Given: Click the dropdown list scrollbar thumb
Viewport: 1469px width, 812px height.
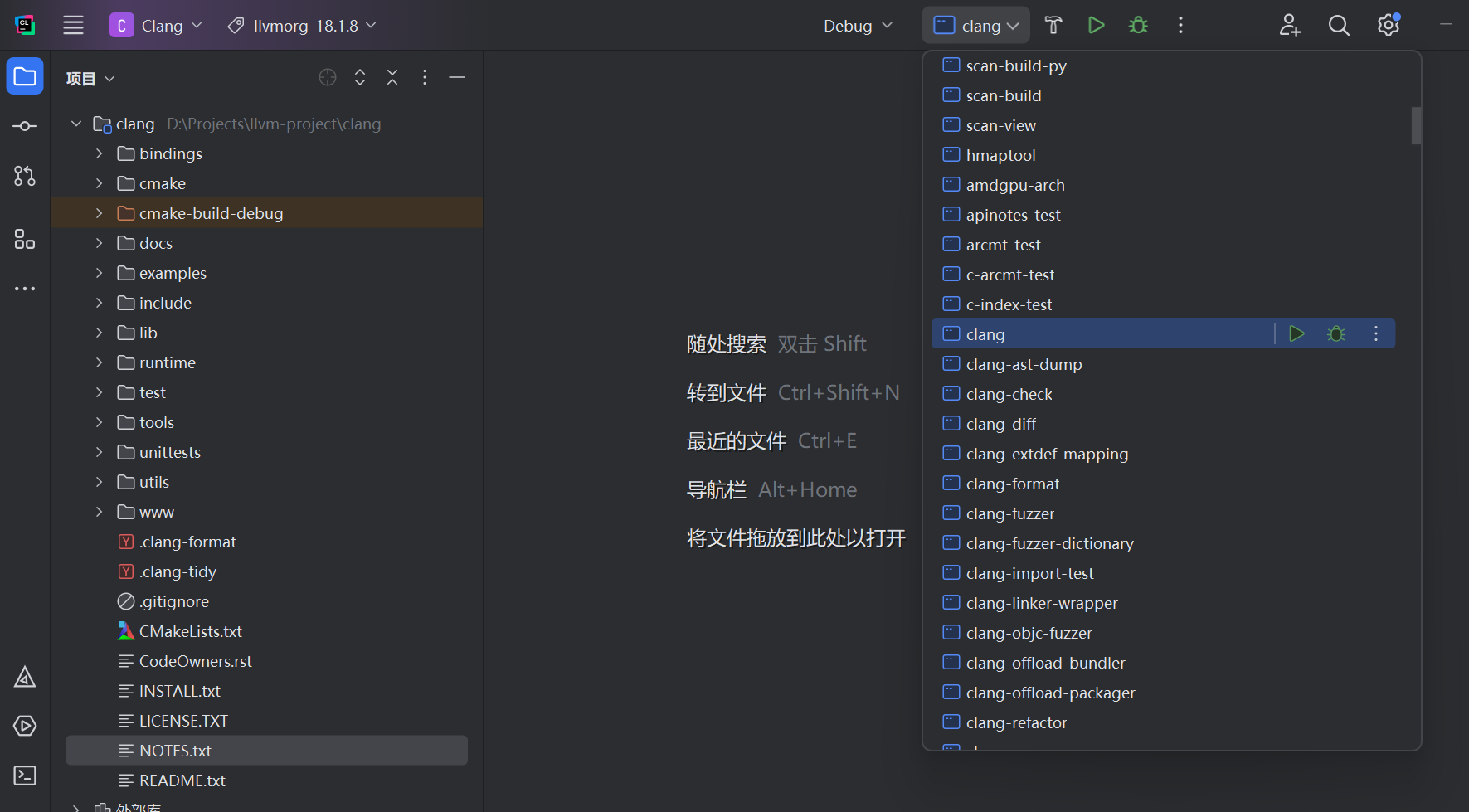Looking at the screenshot, I should [1416, 125].
